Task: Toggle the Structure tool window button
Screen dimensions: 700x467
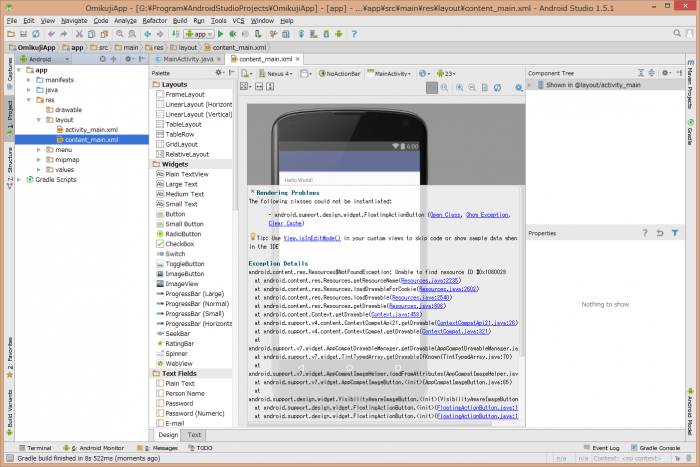Action: (x=9, y=167)
